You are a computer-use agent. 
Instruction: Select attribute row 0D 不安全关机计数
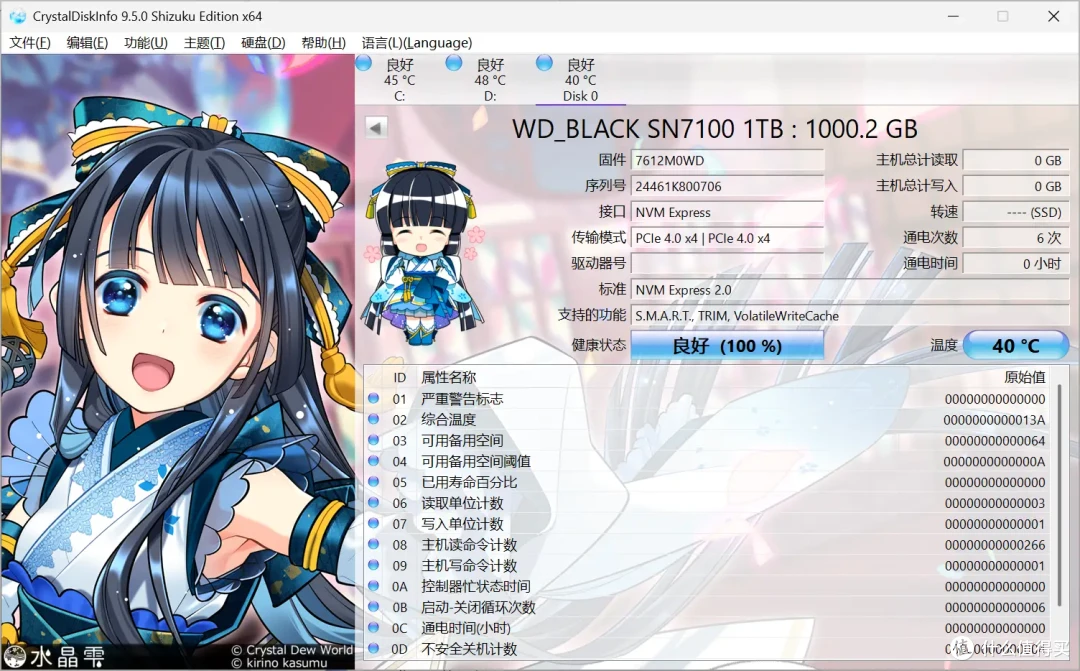707,649
